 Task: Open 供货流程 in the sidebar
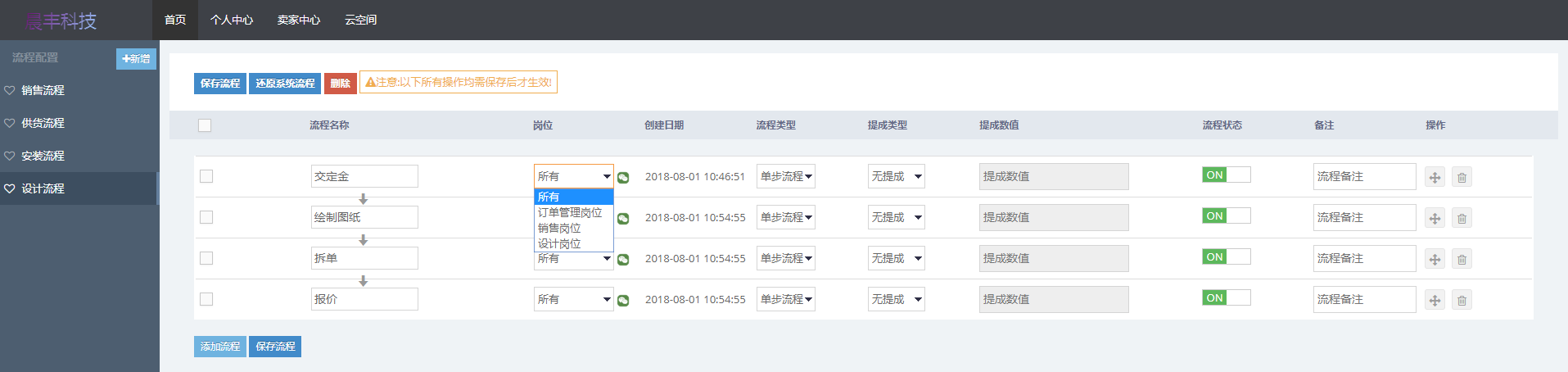pos(79,123)
